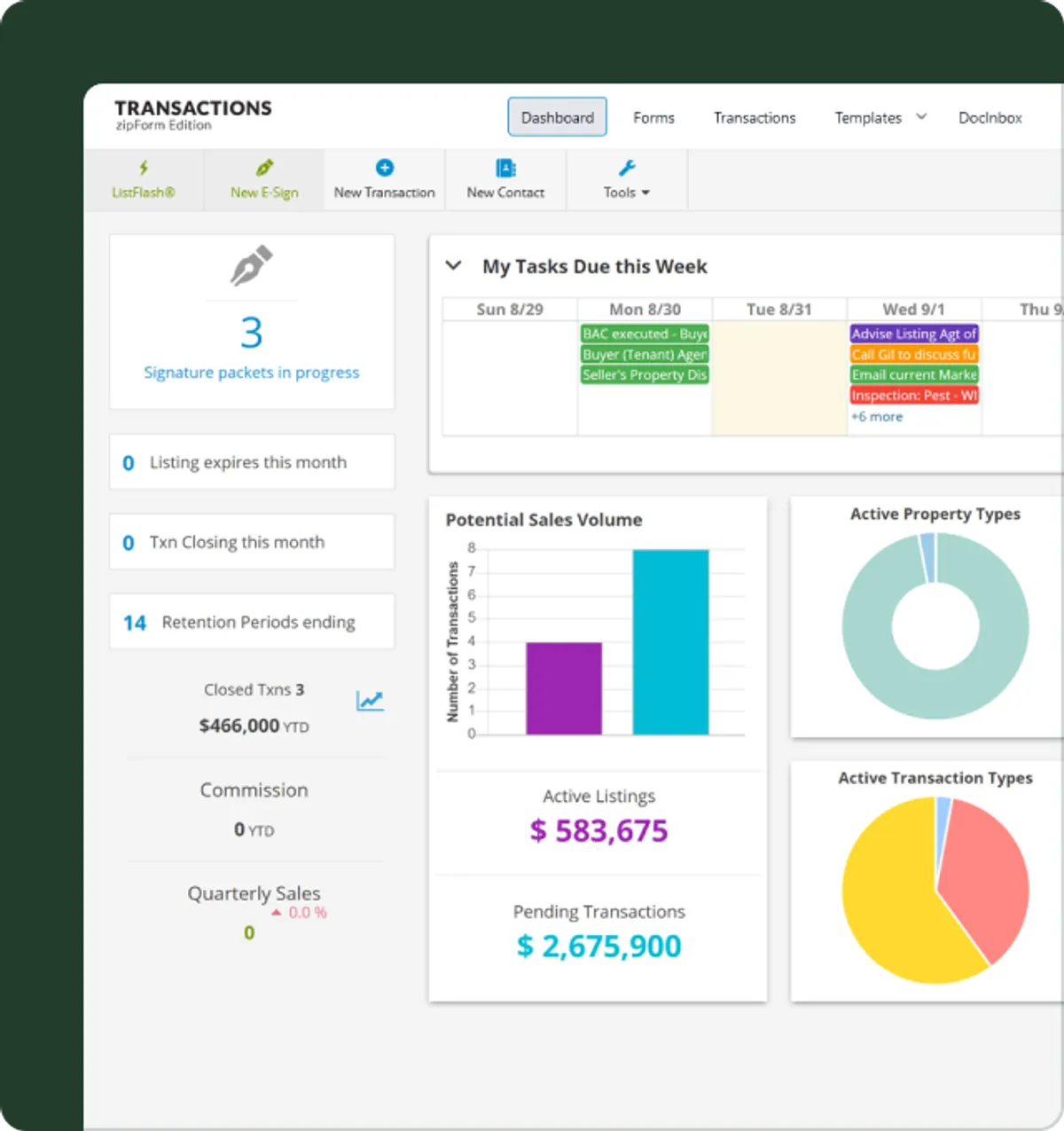Click the New E-Sign pen icon

click(262, 167)
